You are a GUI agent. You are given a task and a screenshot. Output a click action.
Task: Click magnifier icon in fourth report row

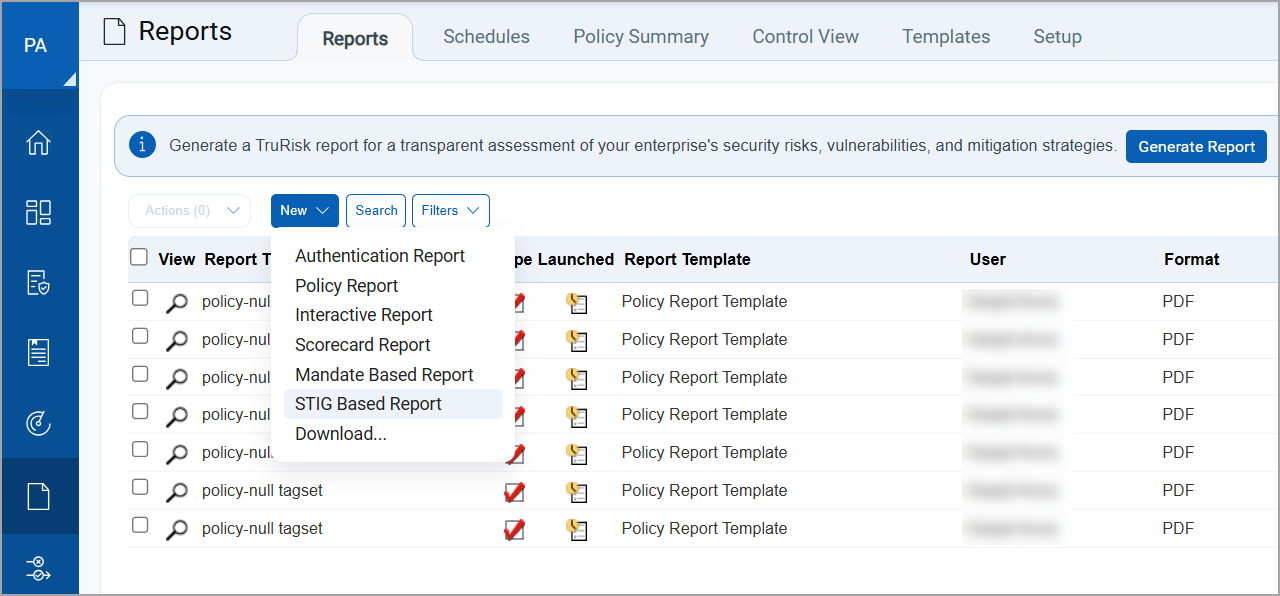coord(176,416)
